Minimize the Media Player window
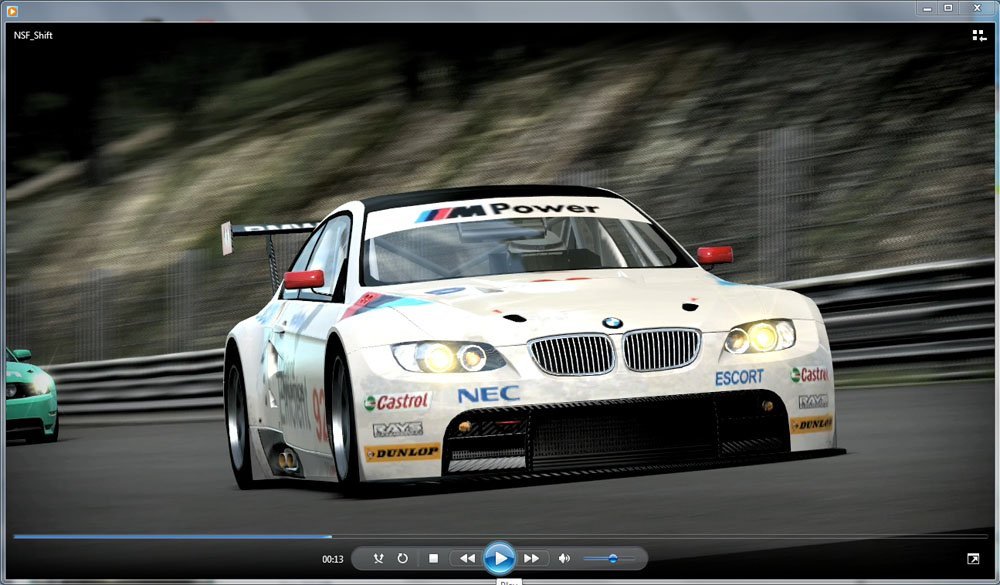 tap(927, 8)
